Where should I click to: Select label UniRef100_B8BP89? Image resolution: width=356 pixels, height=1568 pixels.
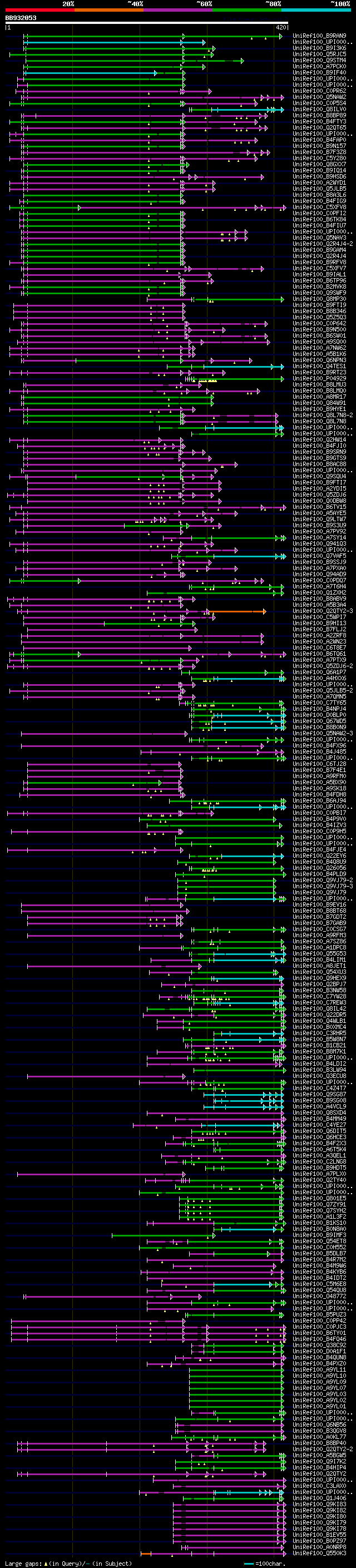click(319, 116)
